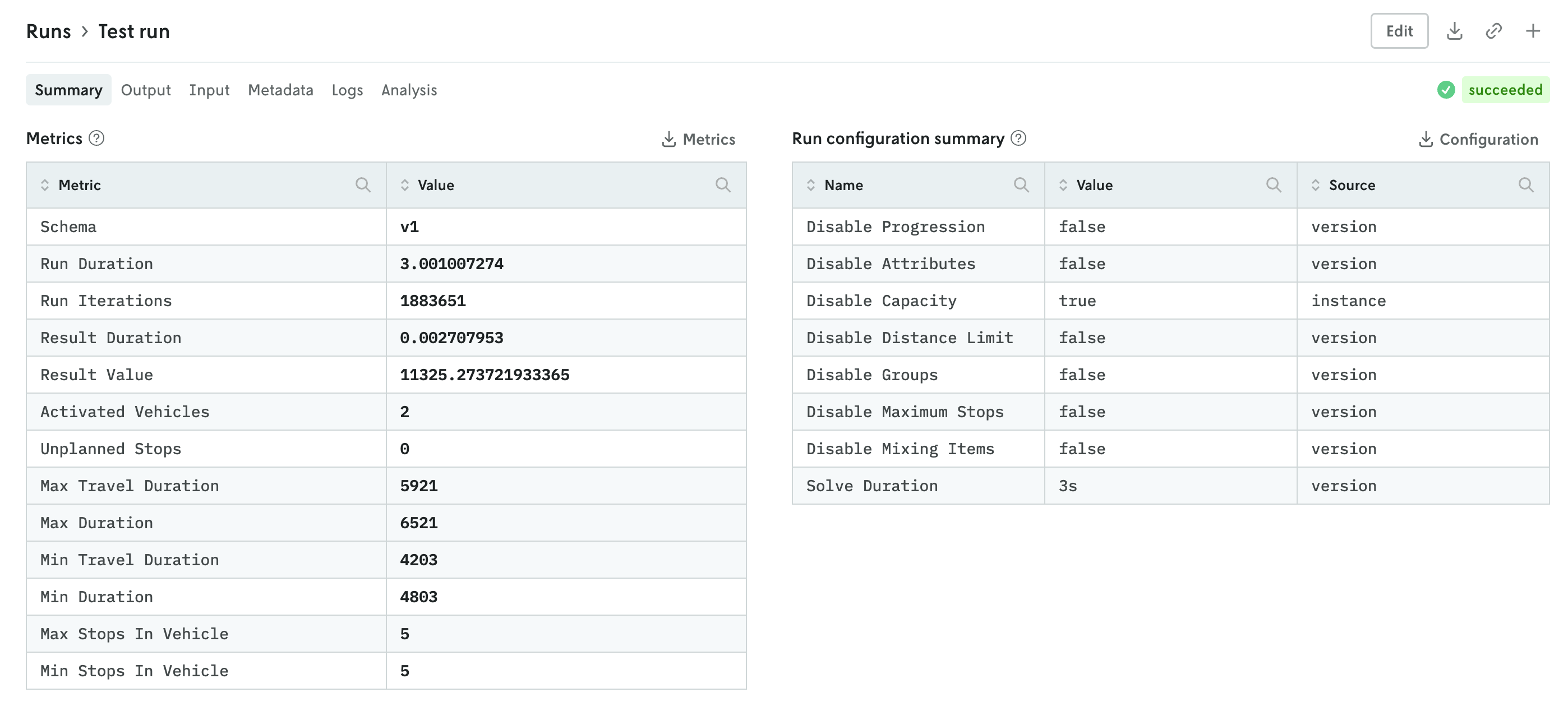The height and width of the screenshot is (720, 1568).
Task: Toggle sorting on the Name column
Action: point(811,184)
